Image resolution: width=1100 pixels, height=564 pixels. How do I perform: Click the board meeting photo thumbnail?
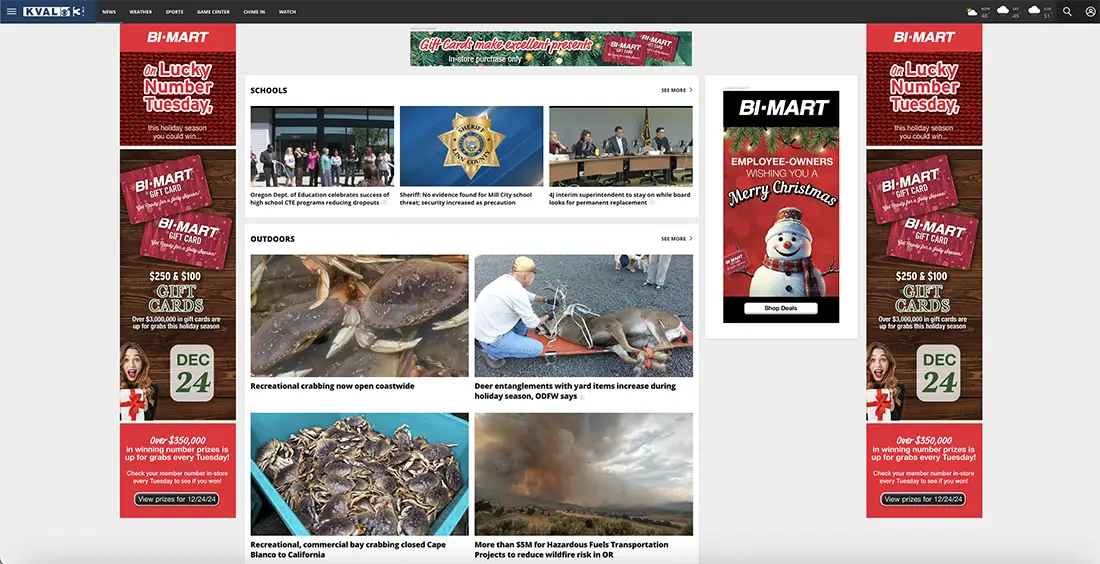click(x=621, y=146)
